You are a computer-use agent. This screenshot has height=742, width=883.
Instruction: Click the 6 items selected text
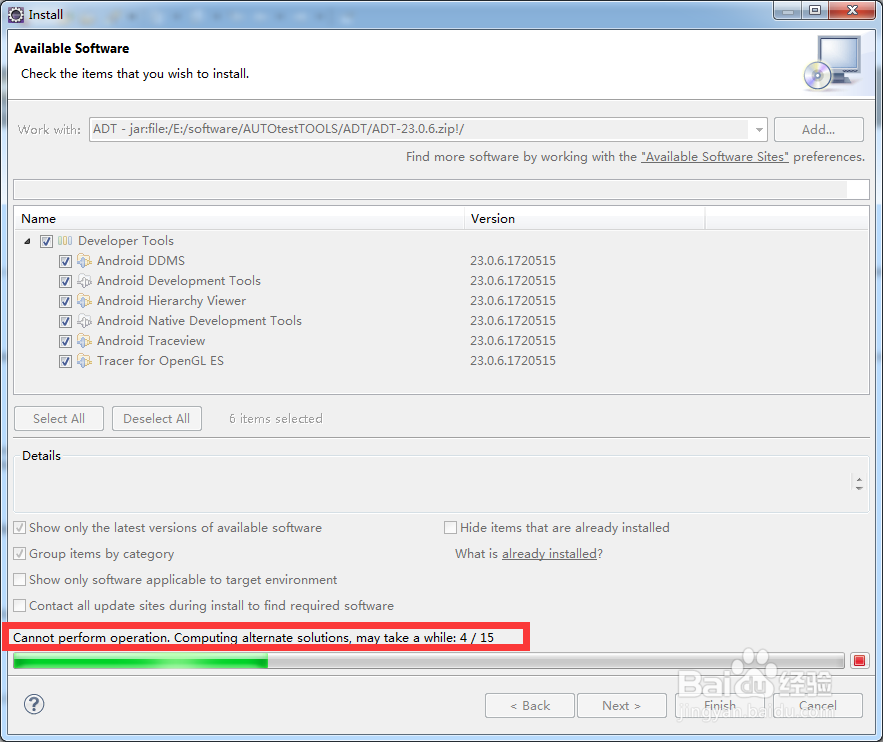[276, 419]
